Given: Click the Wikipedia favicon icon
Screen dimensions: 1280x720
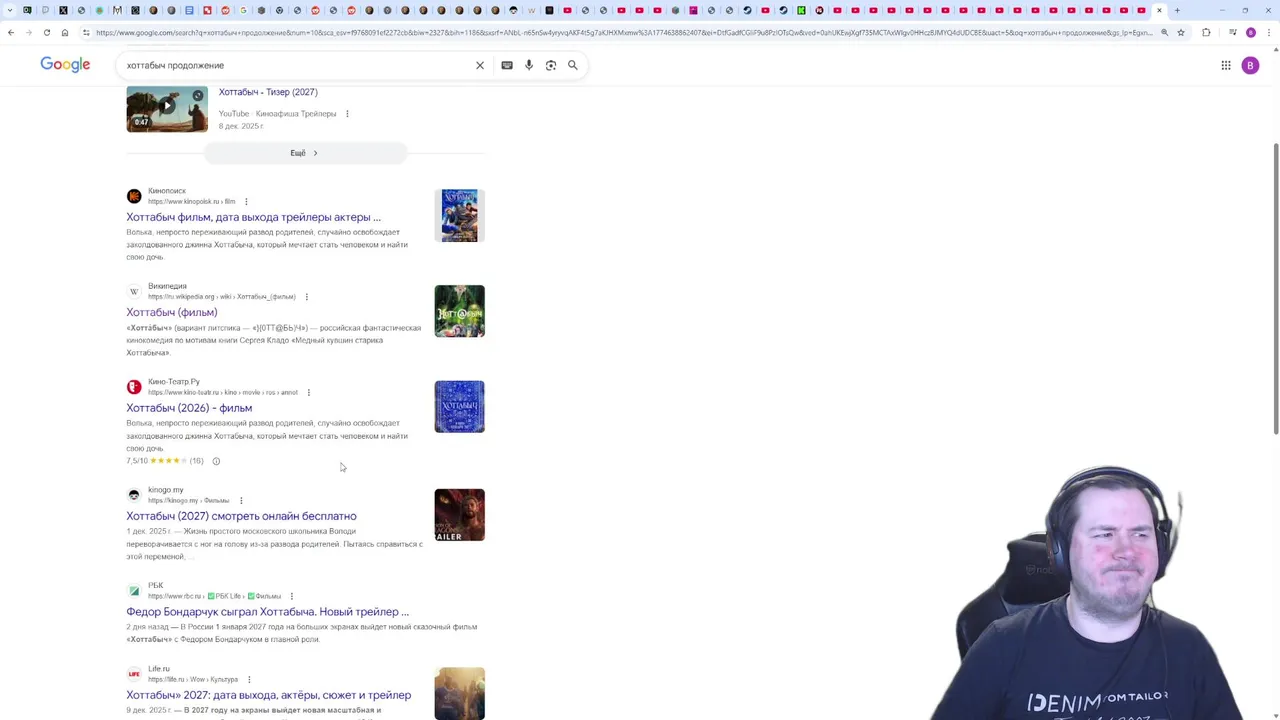Looking at the screenshot, I should pos(134,291).
